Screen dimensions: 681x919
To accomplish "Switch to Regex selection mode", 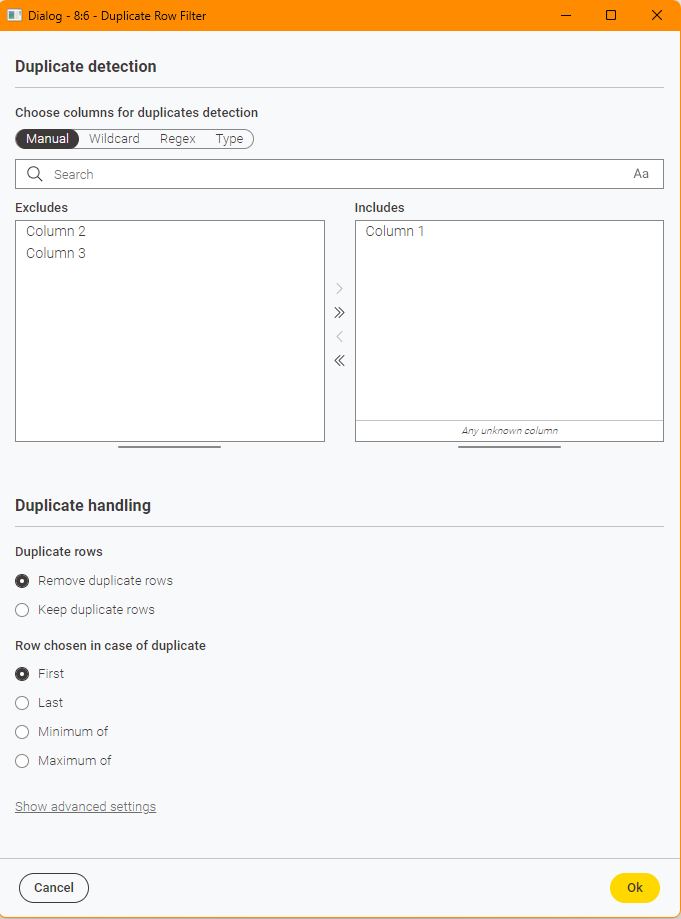I will coord(178,139).
